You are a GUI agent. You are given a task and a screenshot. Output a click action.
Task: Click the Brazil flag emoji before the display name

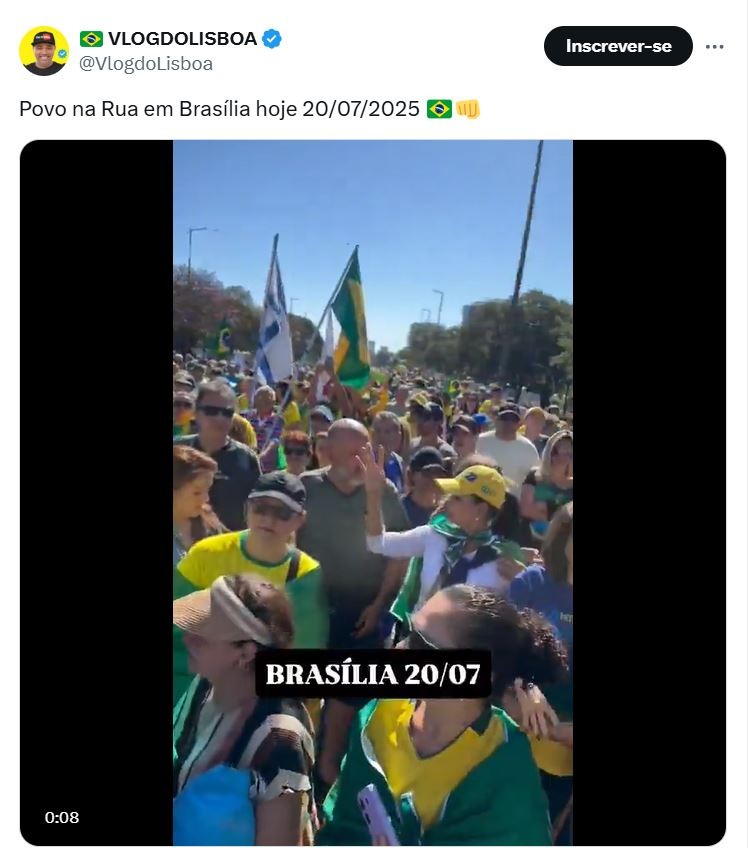click(91, 39)
